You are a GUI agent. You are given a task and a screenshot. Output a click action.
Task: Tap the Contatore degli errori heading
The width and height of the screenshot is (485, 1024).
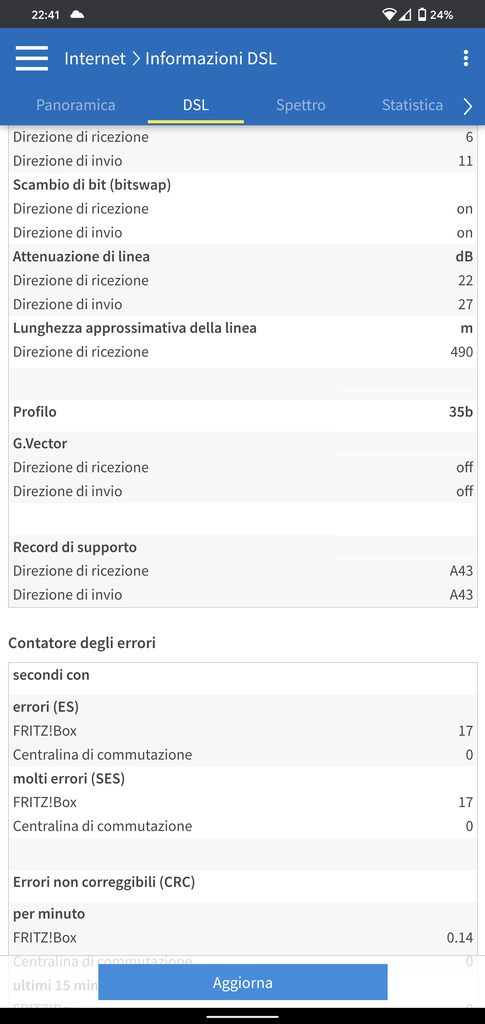click(x=82, y=643)
